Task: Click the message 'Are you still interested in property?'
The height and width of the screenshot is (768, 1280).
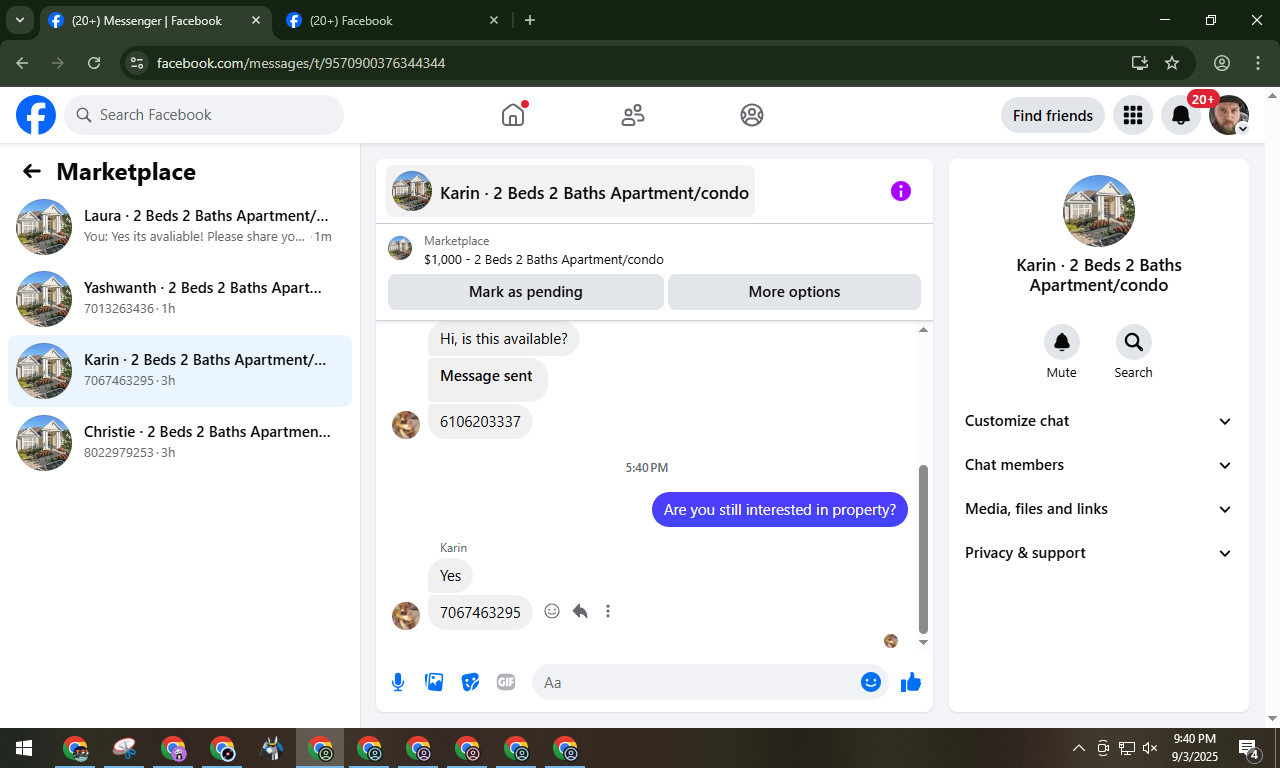Action: click(x=780, y=510)
